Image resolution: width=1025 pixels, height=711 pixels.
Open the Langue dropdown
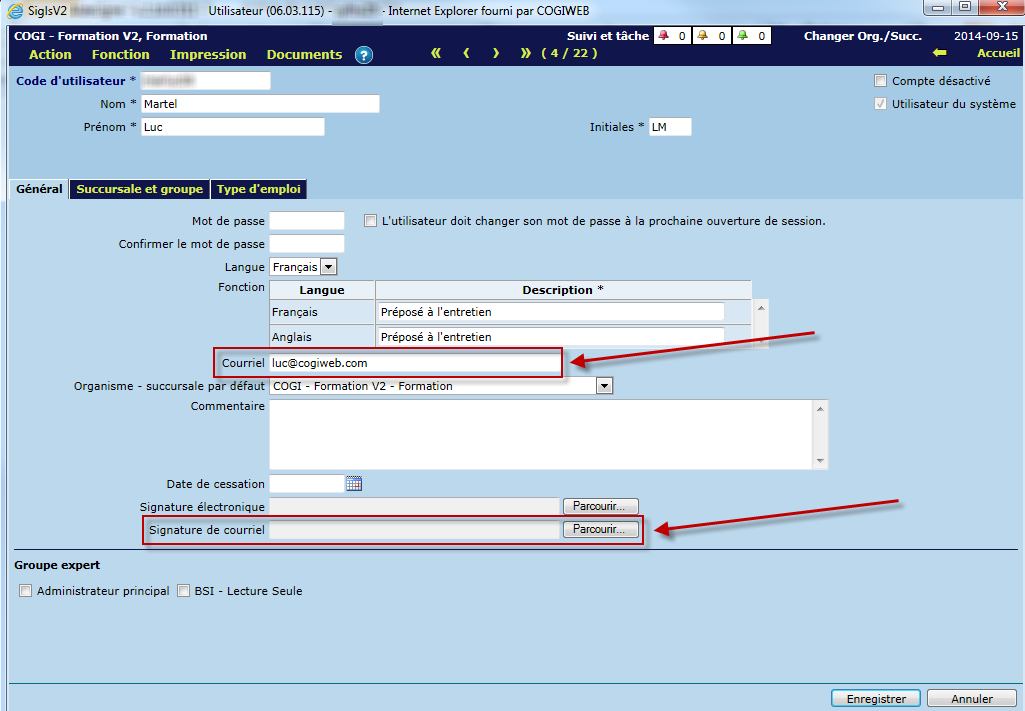coord(328,267)
